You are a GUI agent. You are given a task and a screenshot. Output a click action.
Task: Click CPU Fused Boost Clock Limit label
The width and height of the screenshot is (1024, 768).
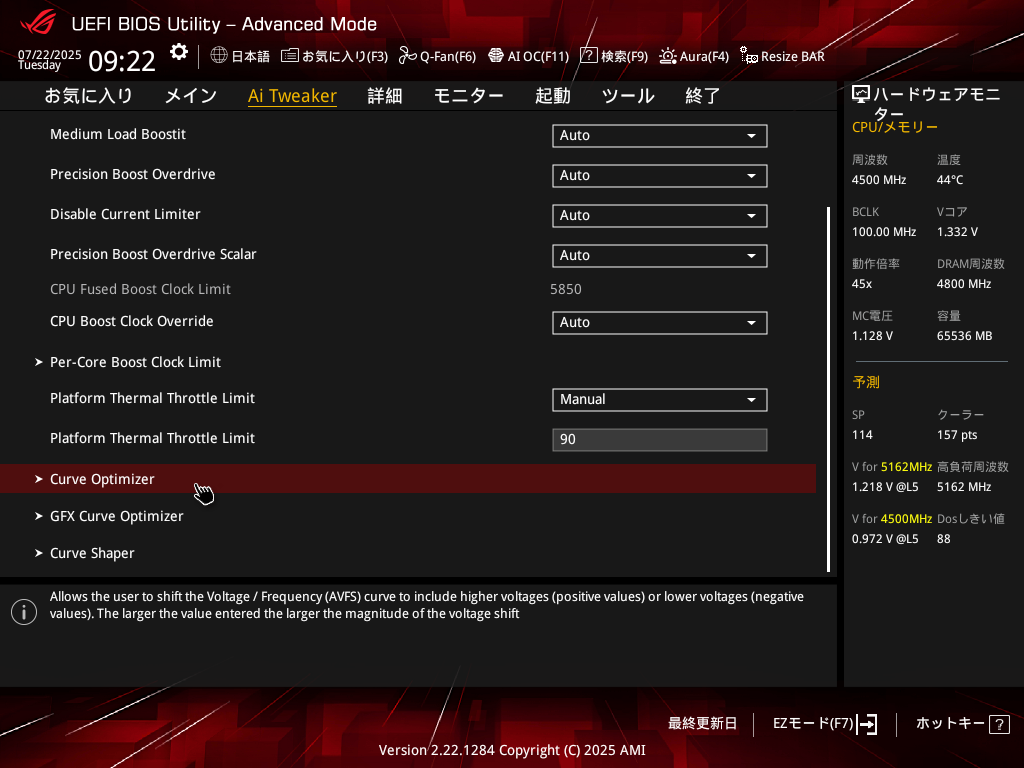coord(140,289)
